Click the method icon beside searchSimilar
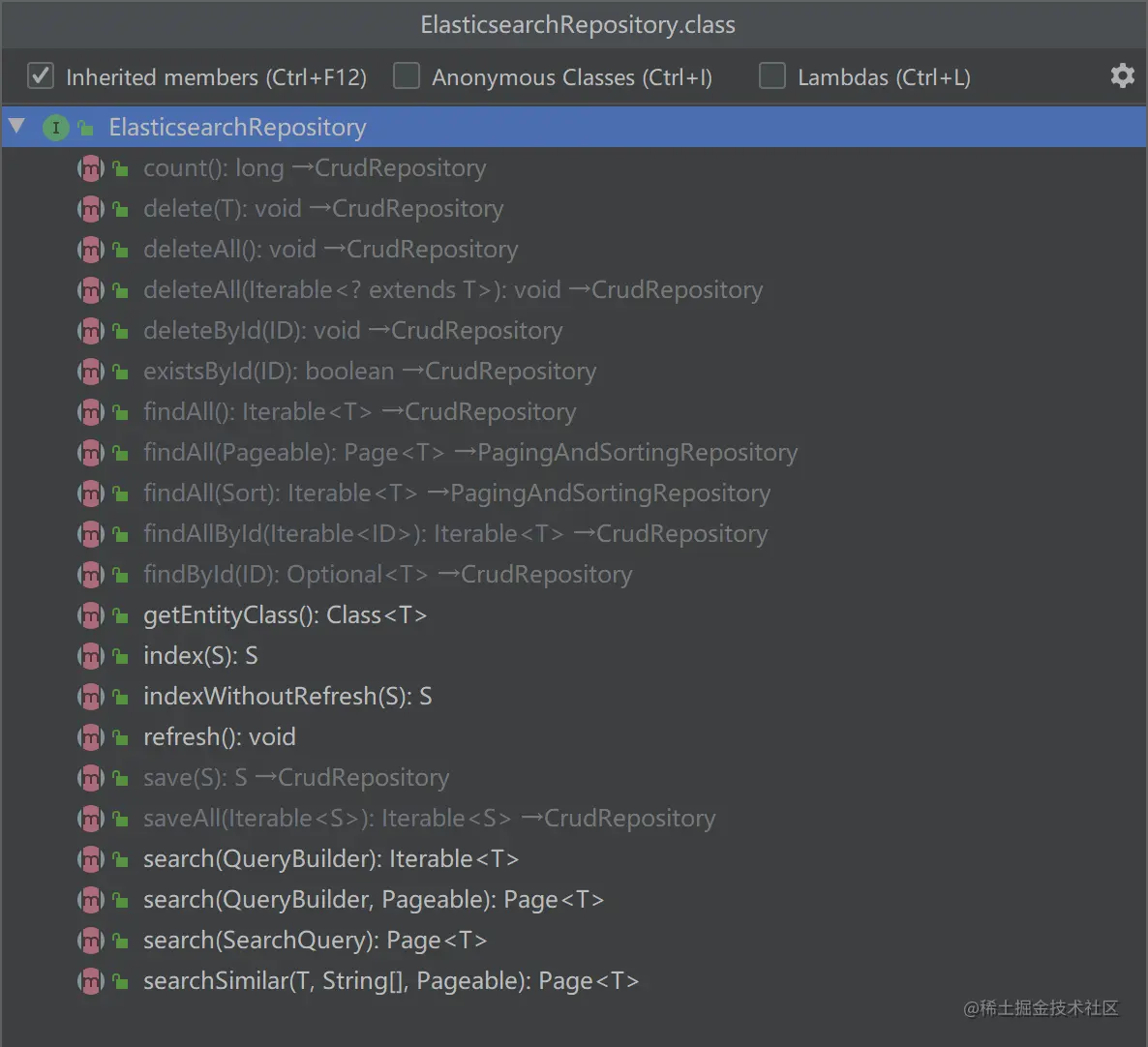 91,980
